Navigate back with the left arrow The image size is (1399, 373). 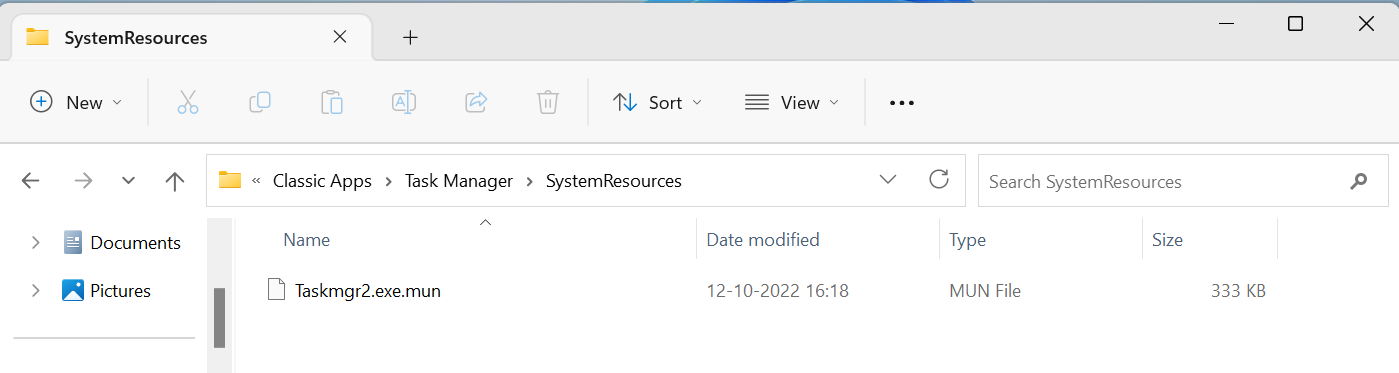pyautogui.click(x=31, y=181)
